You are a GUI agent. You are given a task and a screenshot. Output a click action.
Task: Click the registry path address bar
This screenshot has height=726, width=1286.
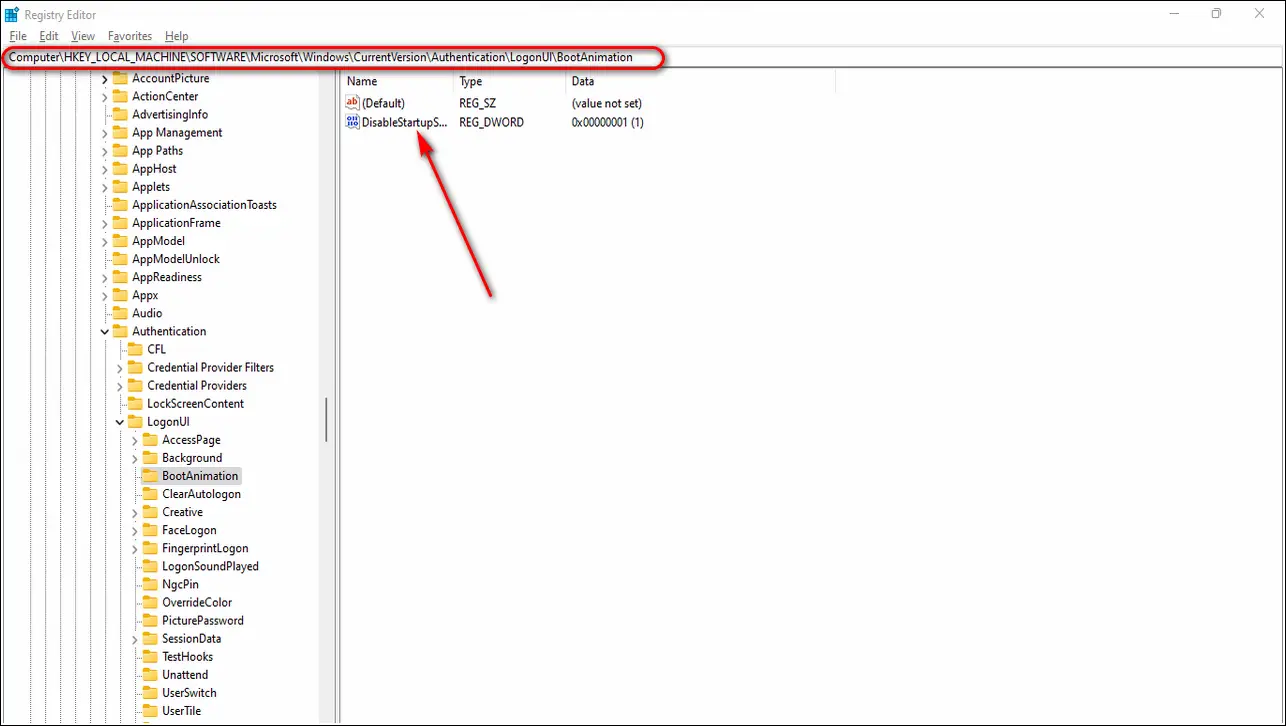(643, 58)
